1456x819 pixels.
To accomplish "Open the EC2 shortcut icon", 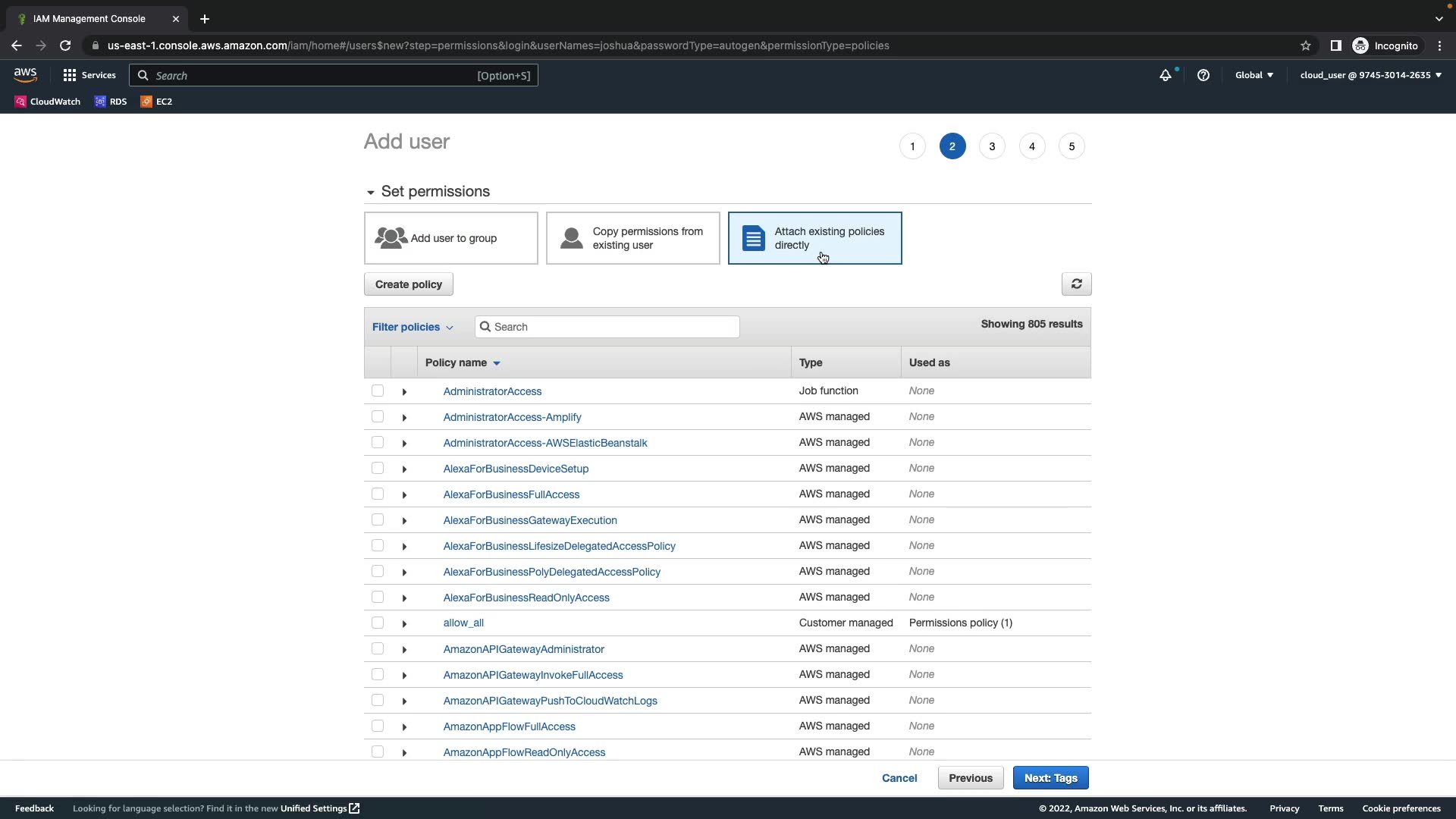I will 156,102.
